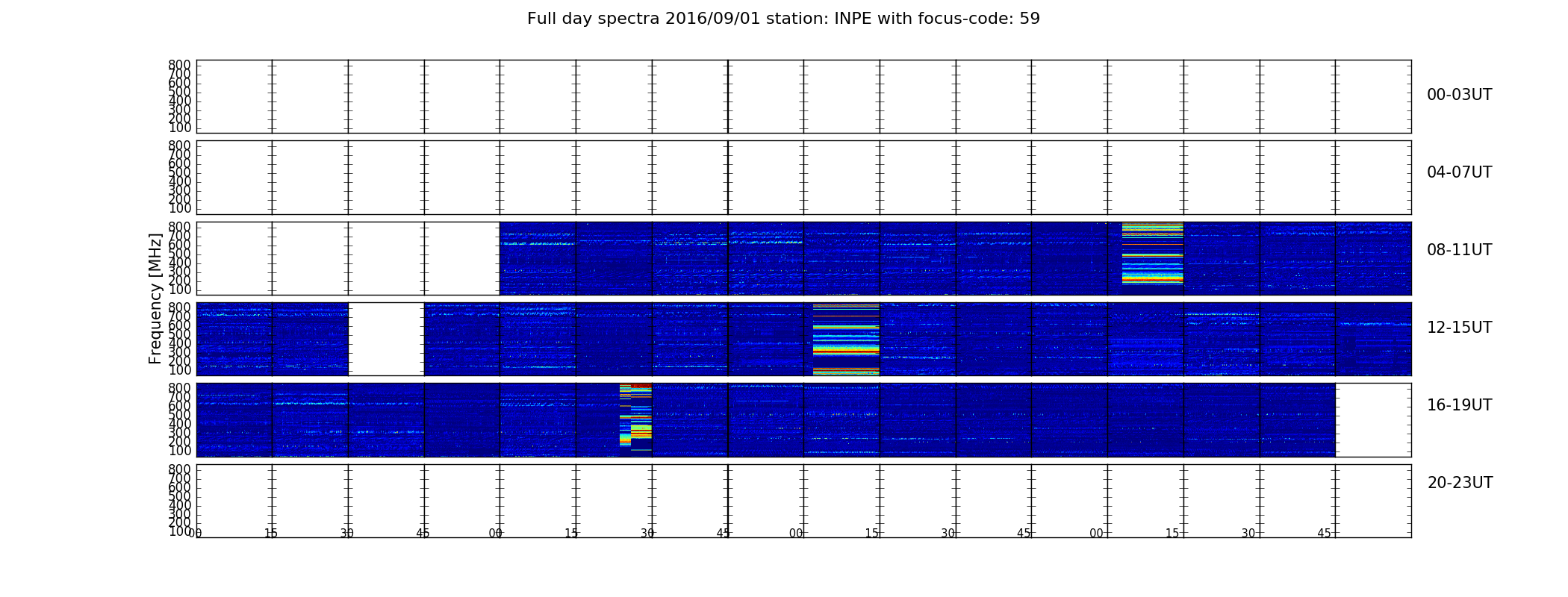The width and height of the screenshot is (1568, 597).
Task: Click the bright interference burst in 08-11UT spectrogram
Action: pyautogui.click(x=1152, y=253)
